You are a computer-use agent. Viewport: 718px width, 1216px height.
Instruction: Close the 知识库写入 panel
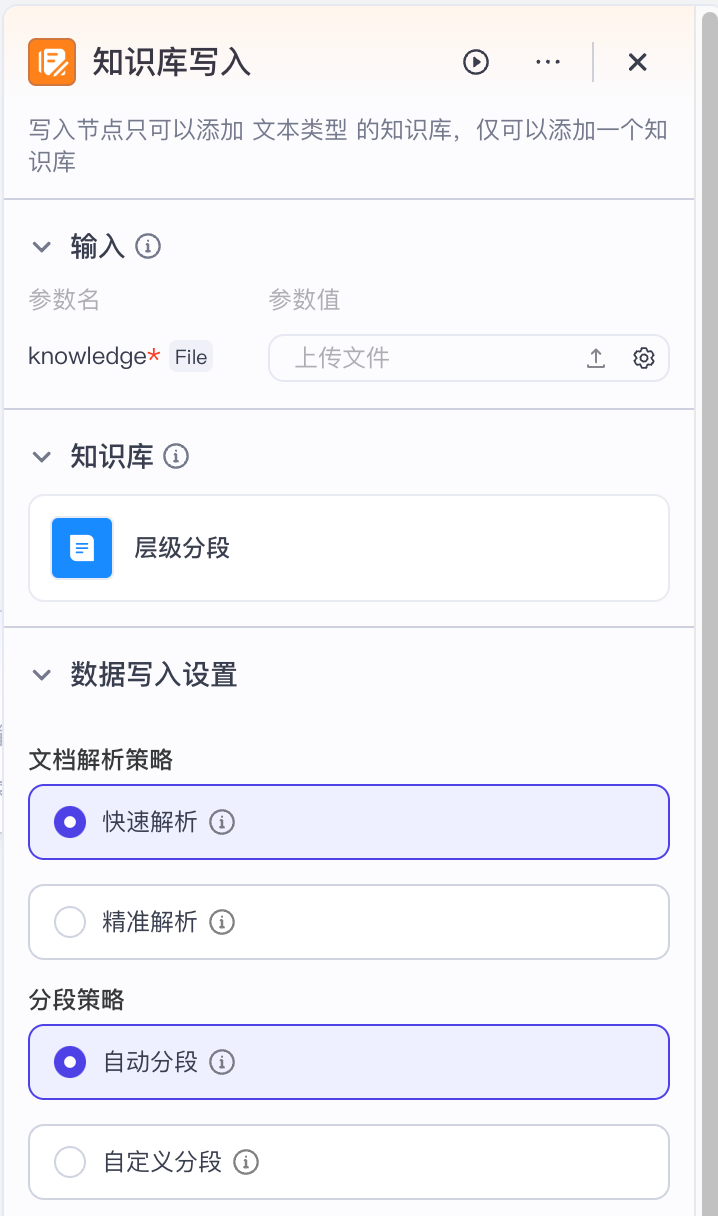(x=637, y=62)
